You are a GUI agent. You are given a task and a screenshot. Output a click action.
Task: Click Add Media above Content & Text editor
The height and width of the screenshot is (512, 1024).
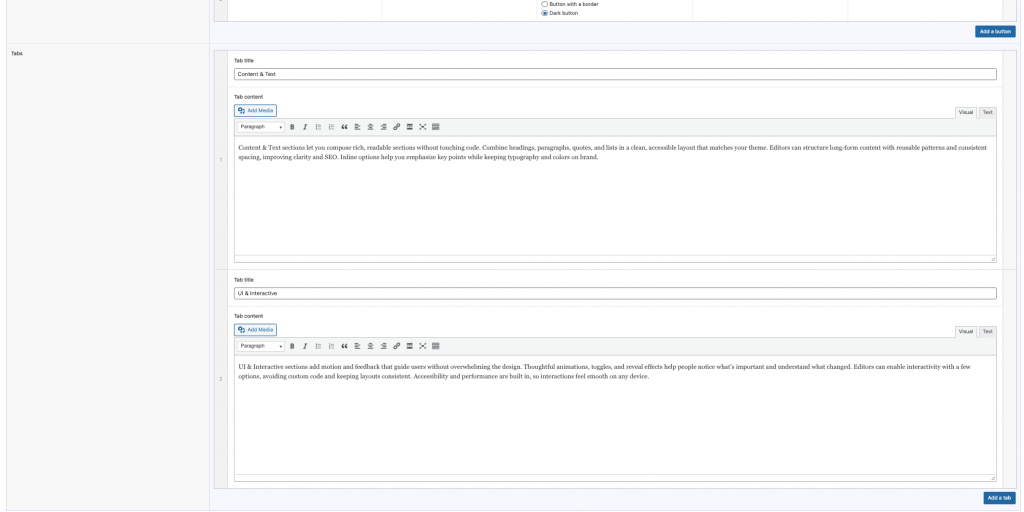(x=255, y=110)
